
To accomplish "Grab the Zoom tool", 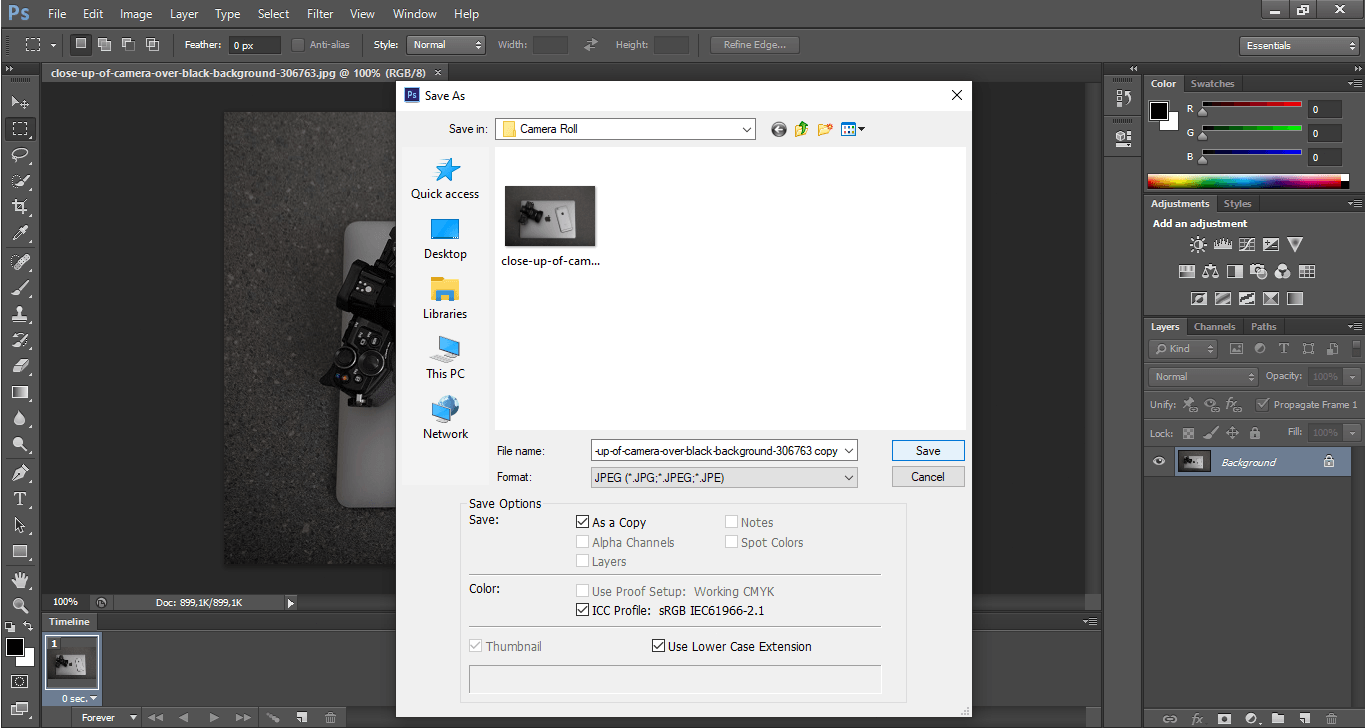I will tap(20, 604).
